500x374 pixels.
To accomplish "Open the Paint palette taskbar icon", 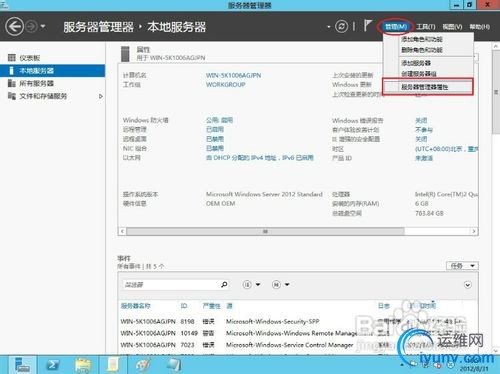I will pyautogui.click(x=143, y=365).
